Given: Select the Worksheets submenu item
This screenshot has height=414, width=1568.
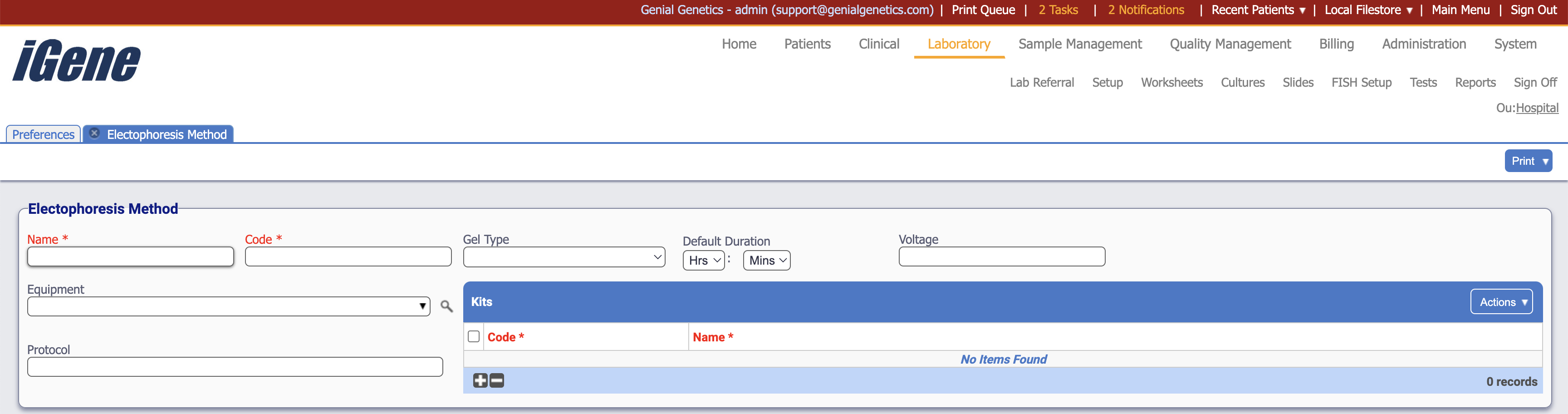Looking at the screenshot, I should [x=1171, y=82].
